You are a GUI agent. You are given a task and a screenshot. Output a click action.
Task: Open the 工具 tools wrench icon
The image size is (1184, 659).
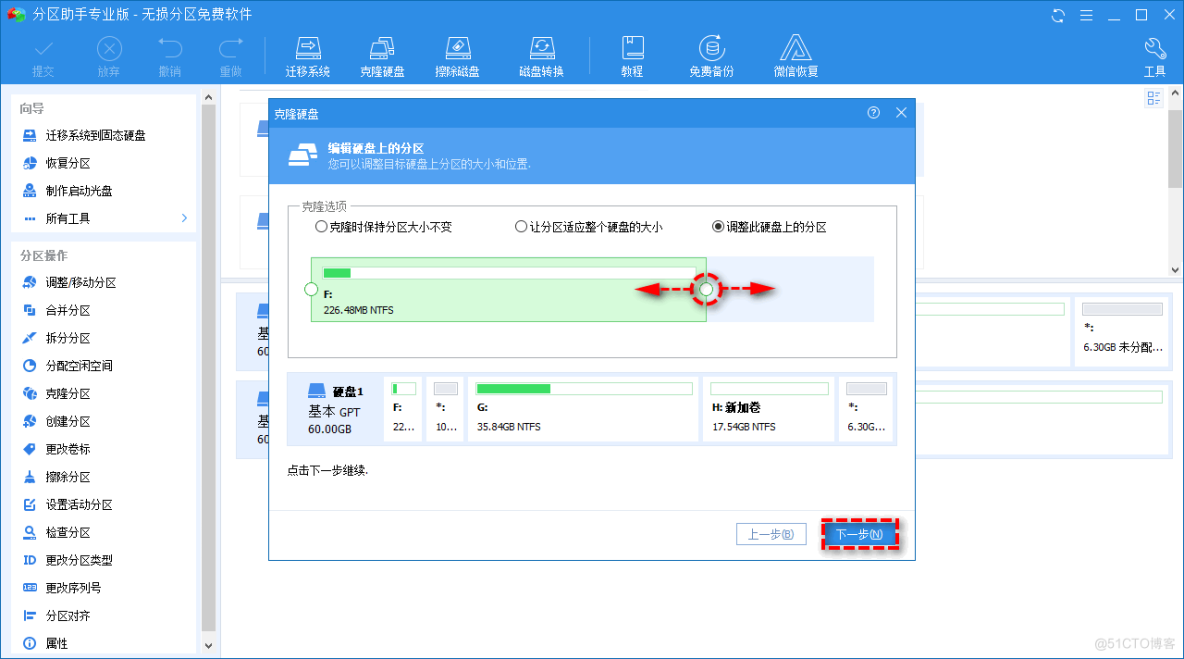1155,57
